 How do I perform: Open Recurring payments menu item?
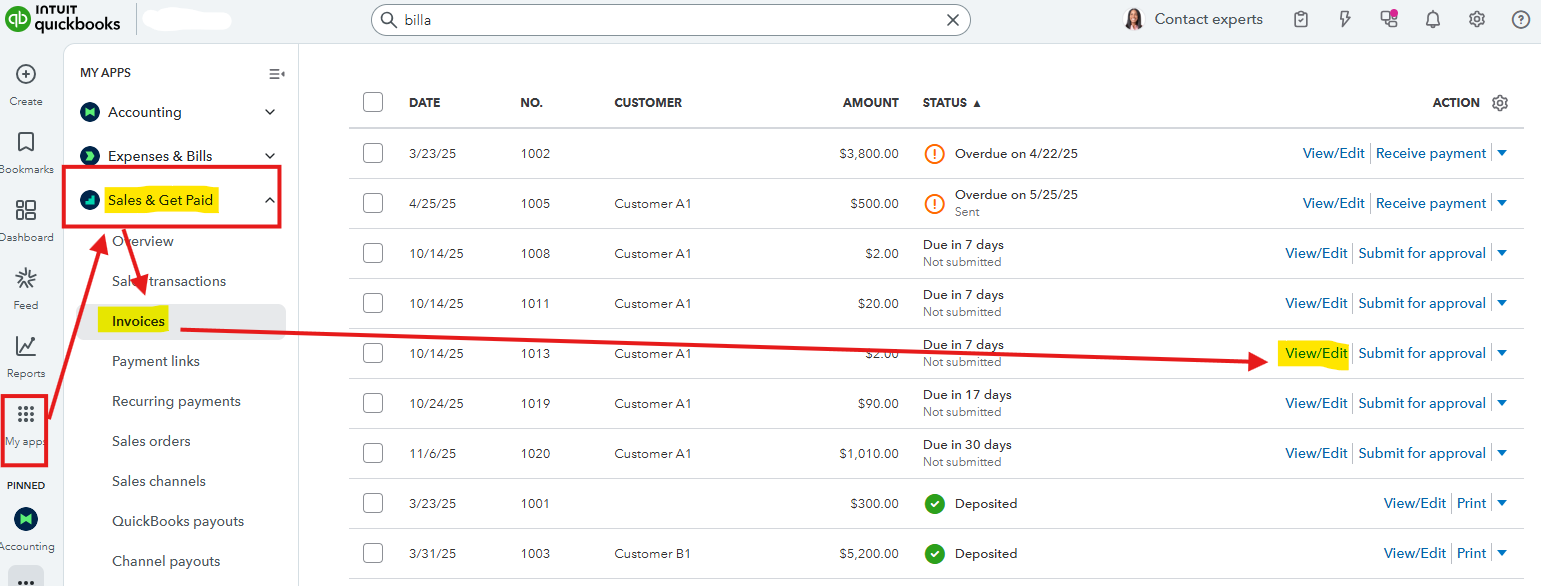(176, 401)
